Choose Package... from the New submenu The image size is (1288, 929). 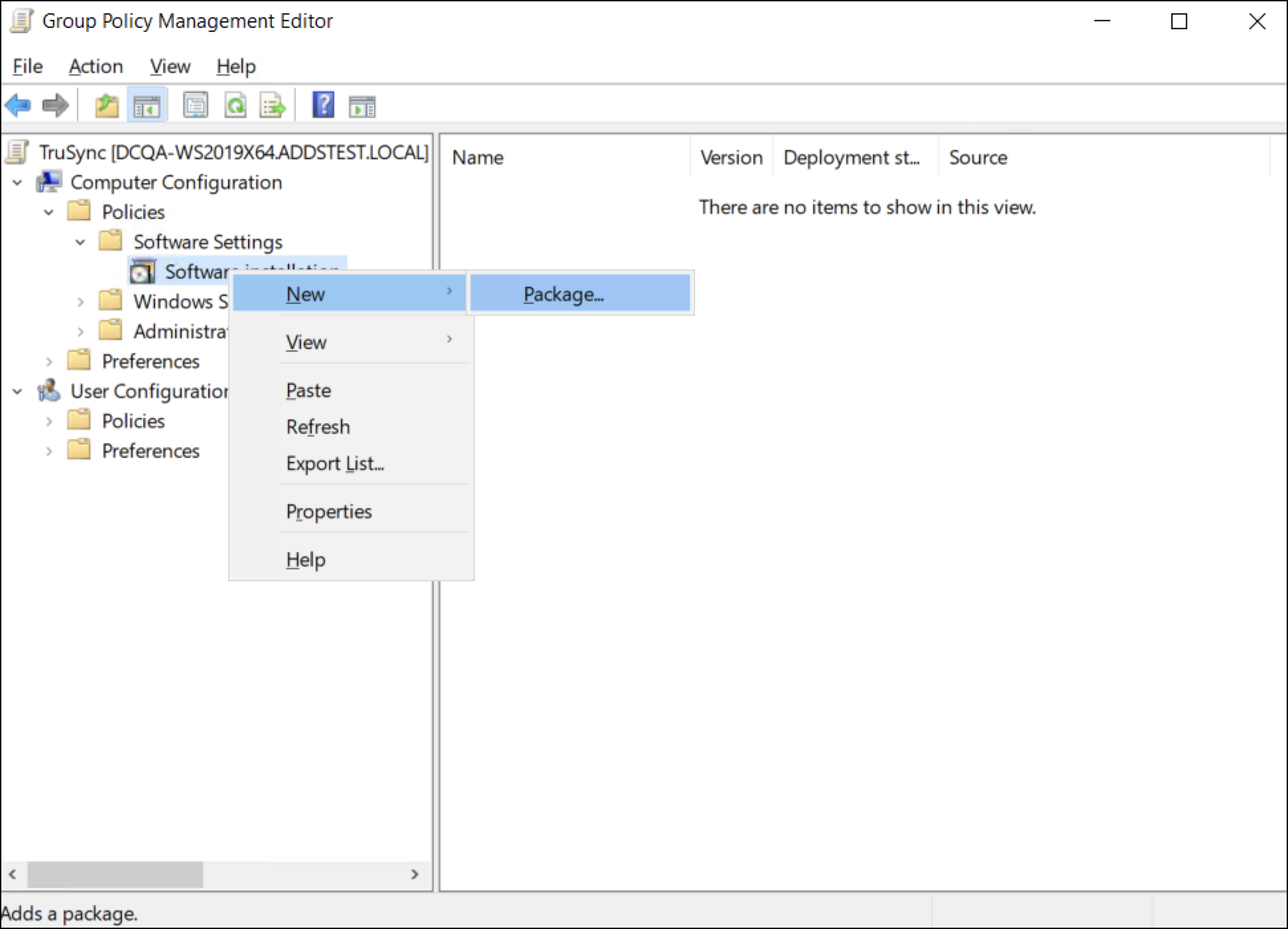pos(564,294)
